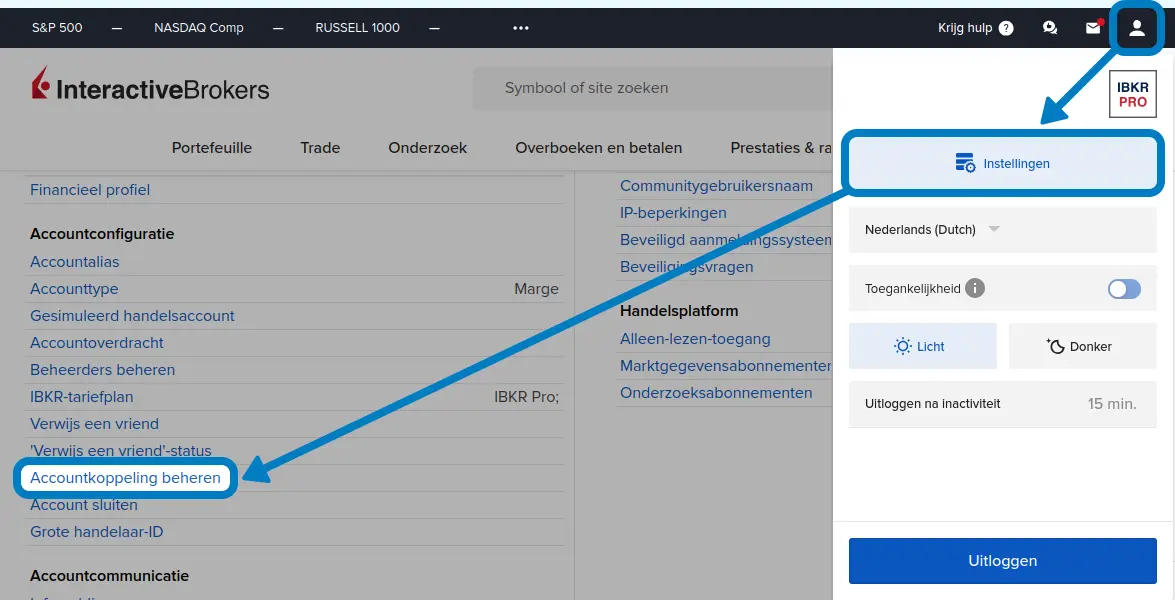The height and width of the screenshot is (600, 1175).
Task: Open the chat support bubble icon
Action: pos(1050,28)
